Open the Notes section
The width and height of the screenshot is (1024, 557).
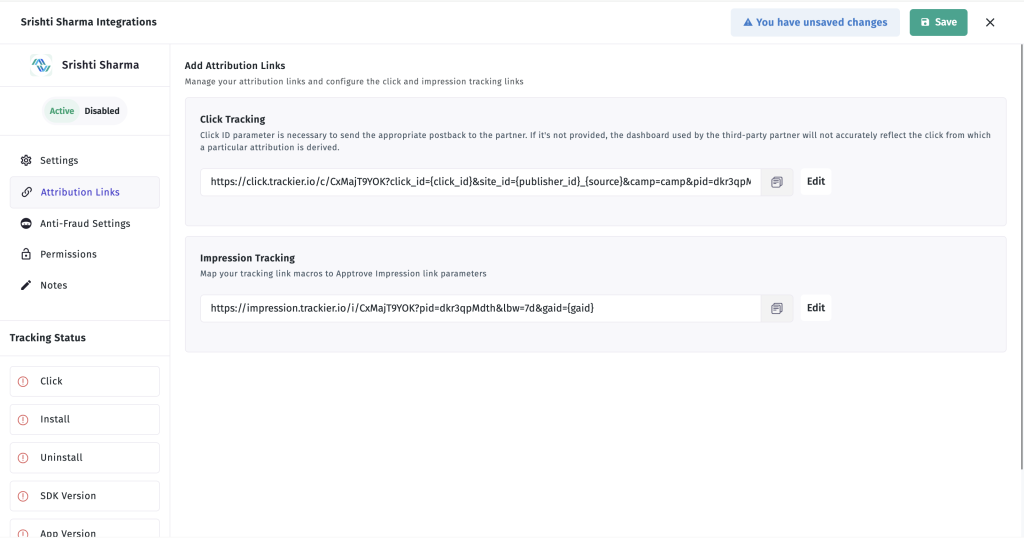[85, 285]
